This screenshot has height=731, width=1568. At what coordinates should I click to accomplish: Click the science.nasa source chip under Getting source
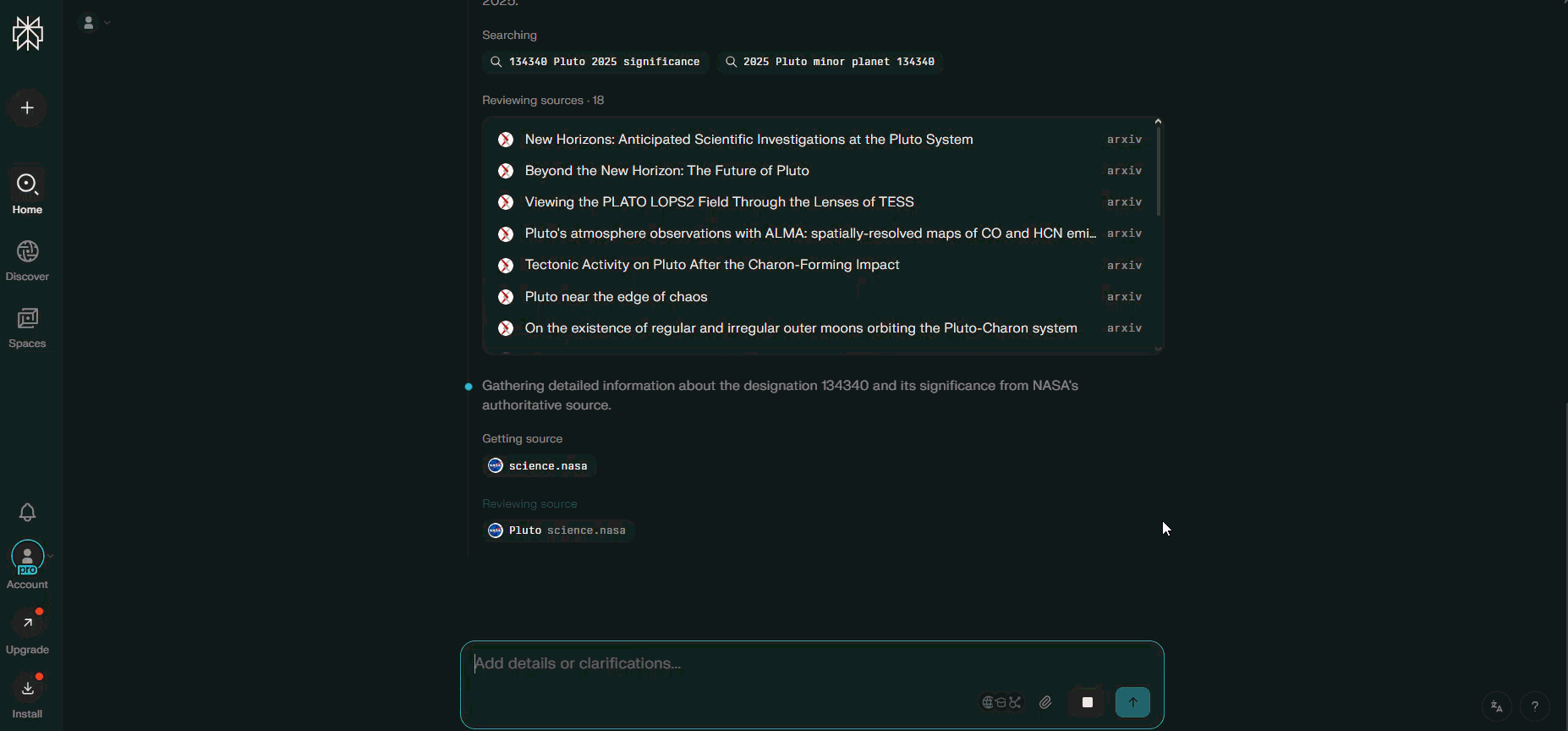click(x=540, y=466)
